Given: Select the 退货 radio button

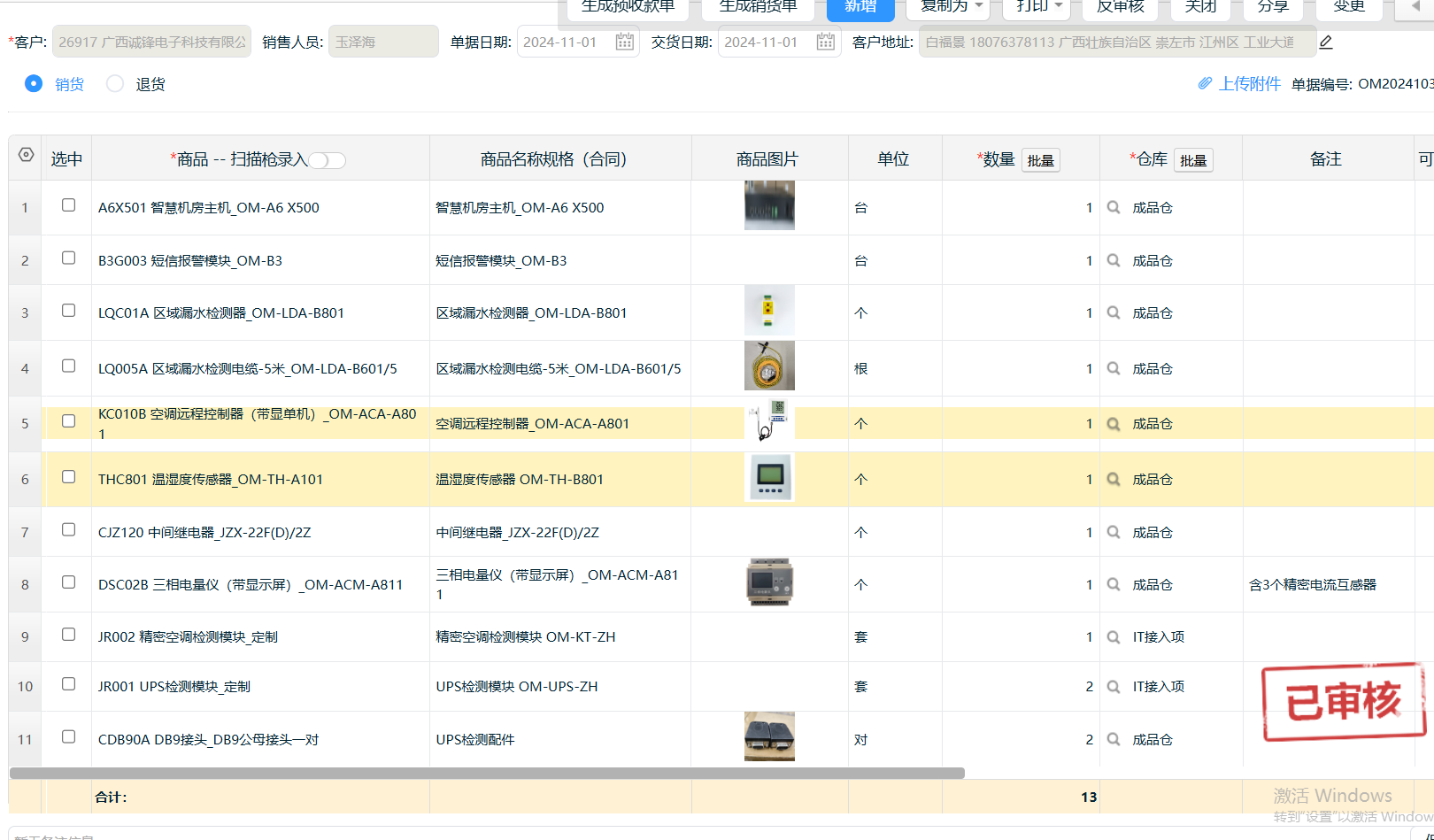Looking at the screenshot, I should [x=115, y=83].
